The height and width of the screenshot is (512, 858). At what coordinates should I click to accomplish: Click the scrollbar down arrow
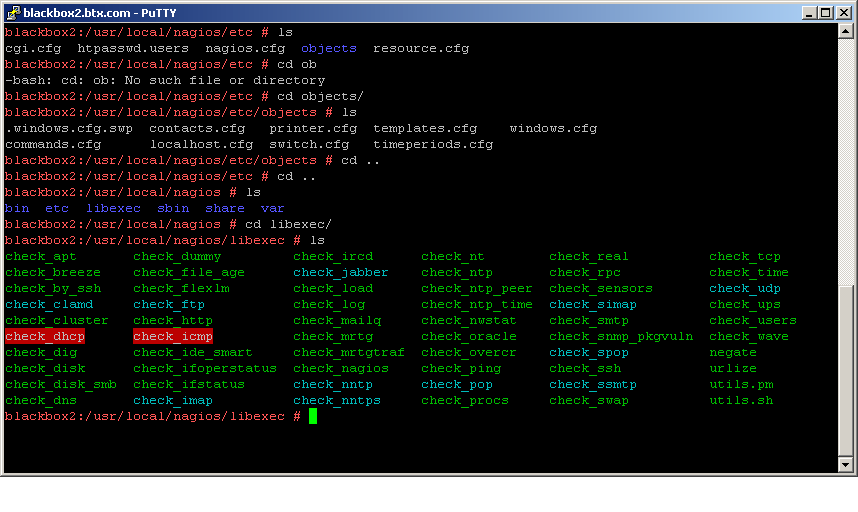[845, 465]
